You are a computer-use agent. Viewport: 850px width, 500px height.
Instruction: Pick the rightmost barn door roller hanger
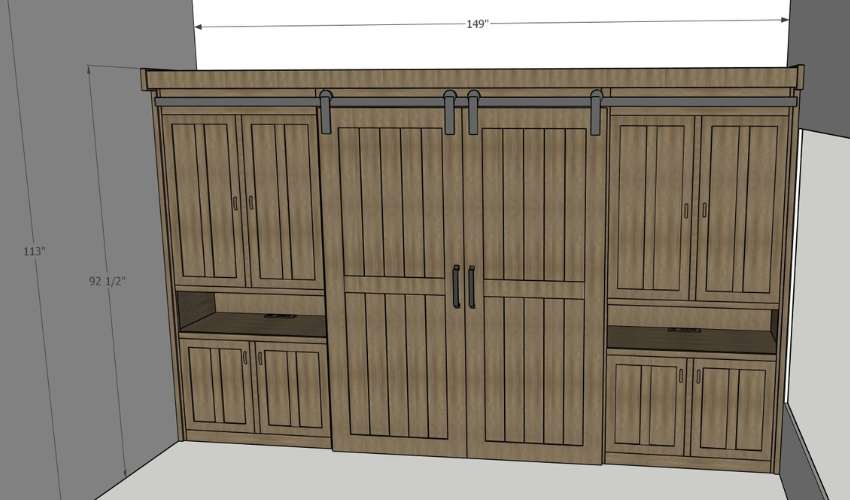[596, 110]
